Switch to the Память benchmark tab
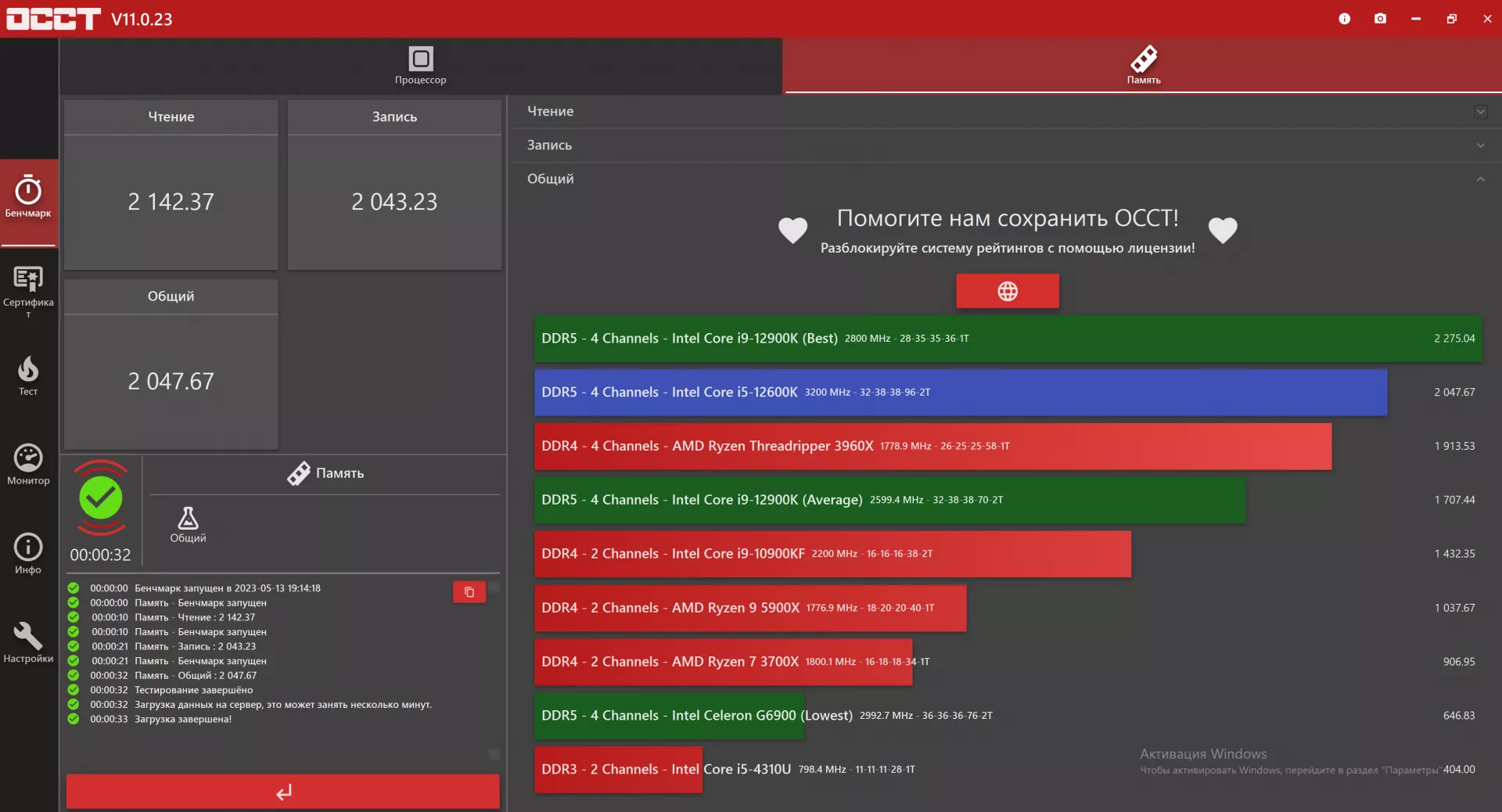This screenshot has height=812, width=1502. 1143,66
